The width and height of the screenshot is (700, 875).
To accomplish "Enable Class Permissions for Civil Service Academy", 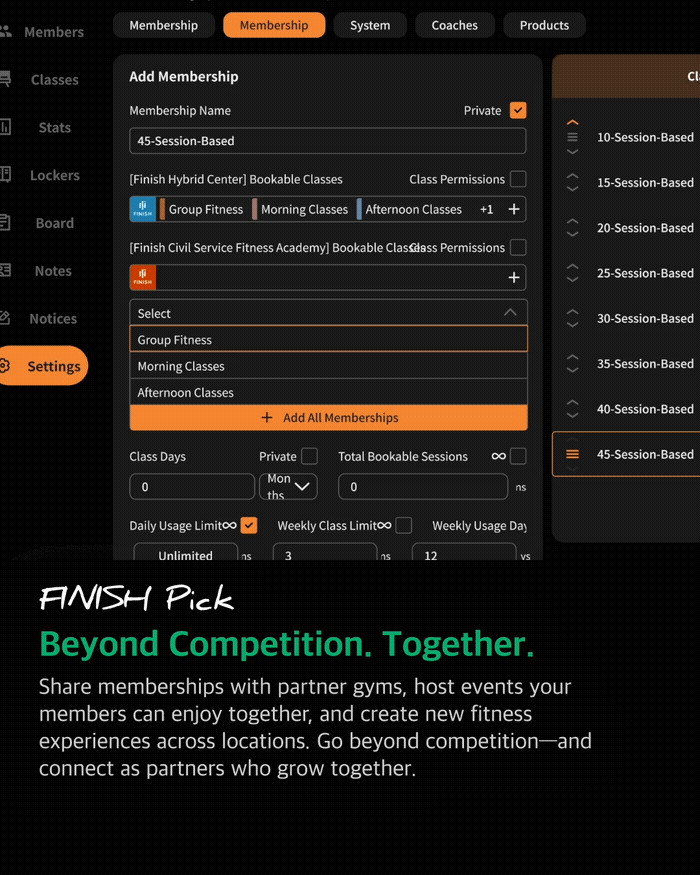I will [518, 247].
